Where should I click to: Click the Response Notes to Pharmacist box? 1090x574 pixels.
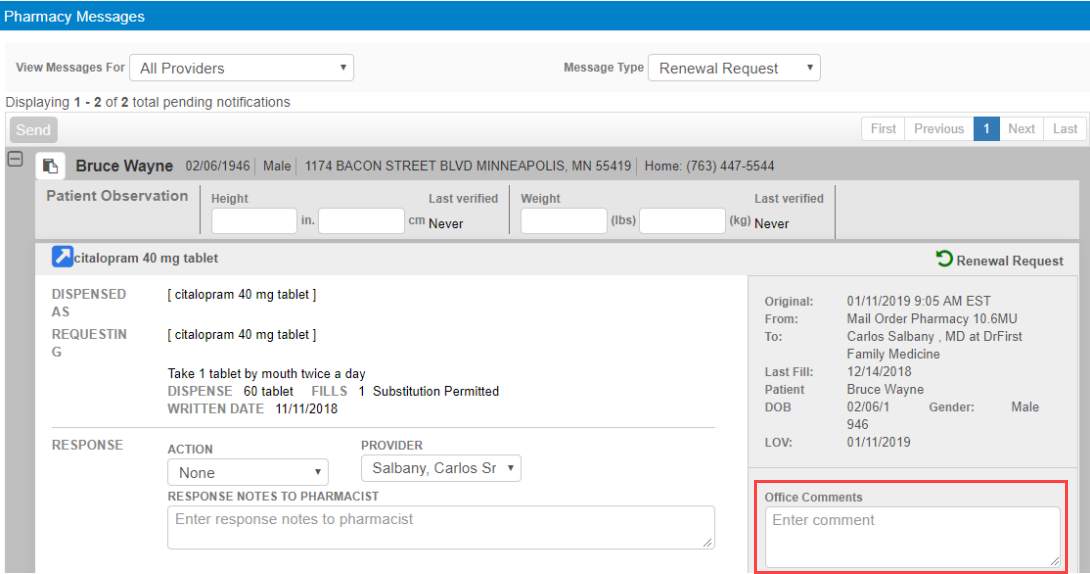tap(441, 527)
